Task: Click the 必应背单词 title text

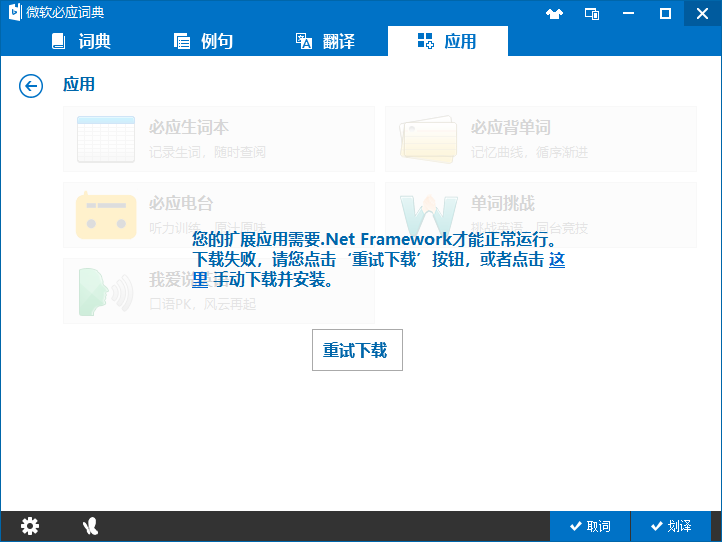Action: click(x=511, y=128)
